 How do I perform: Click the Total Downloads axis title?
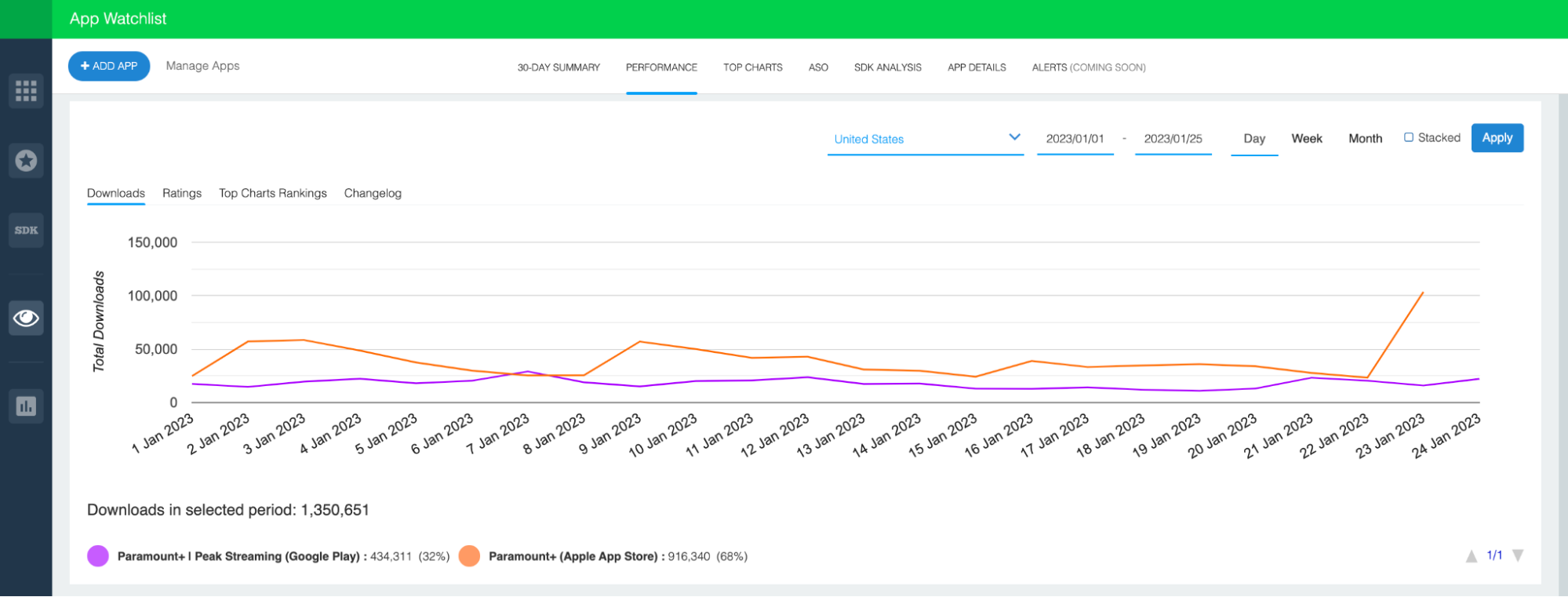(x=99, y=322)
